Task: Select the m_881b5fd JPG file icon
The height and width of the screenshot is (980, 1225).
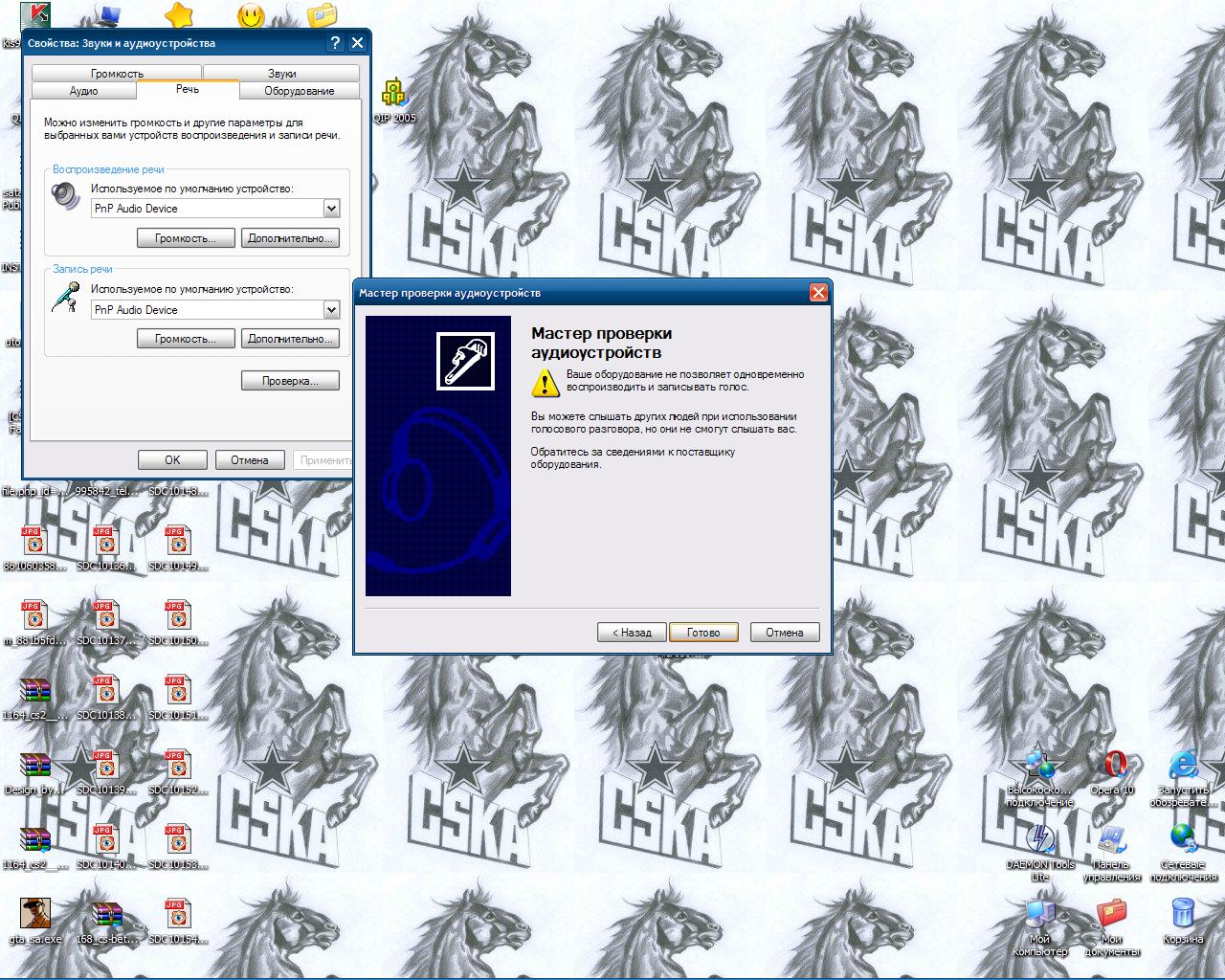Action: coord(35,616)
